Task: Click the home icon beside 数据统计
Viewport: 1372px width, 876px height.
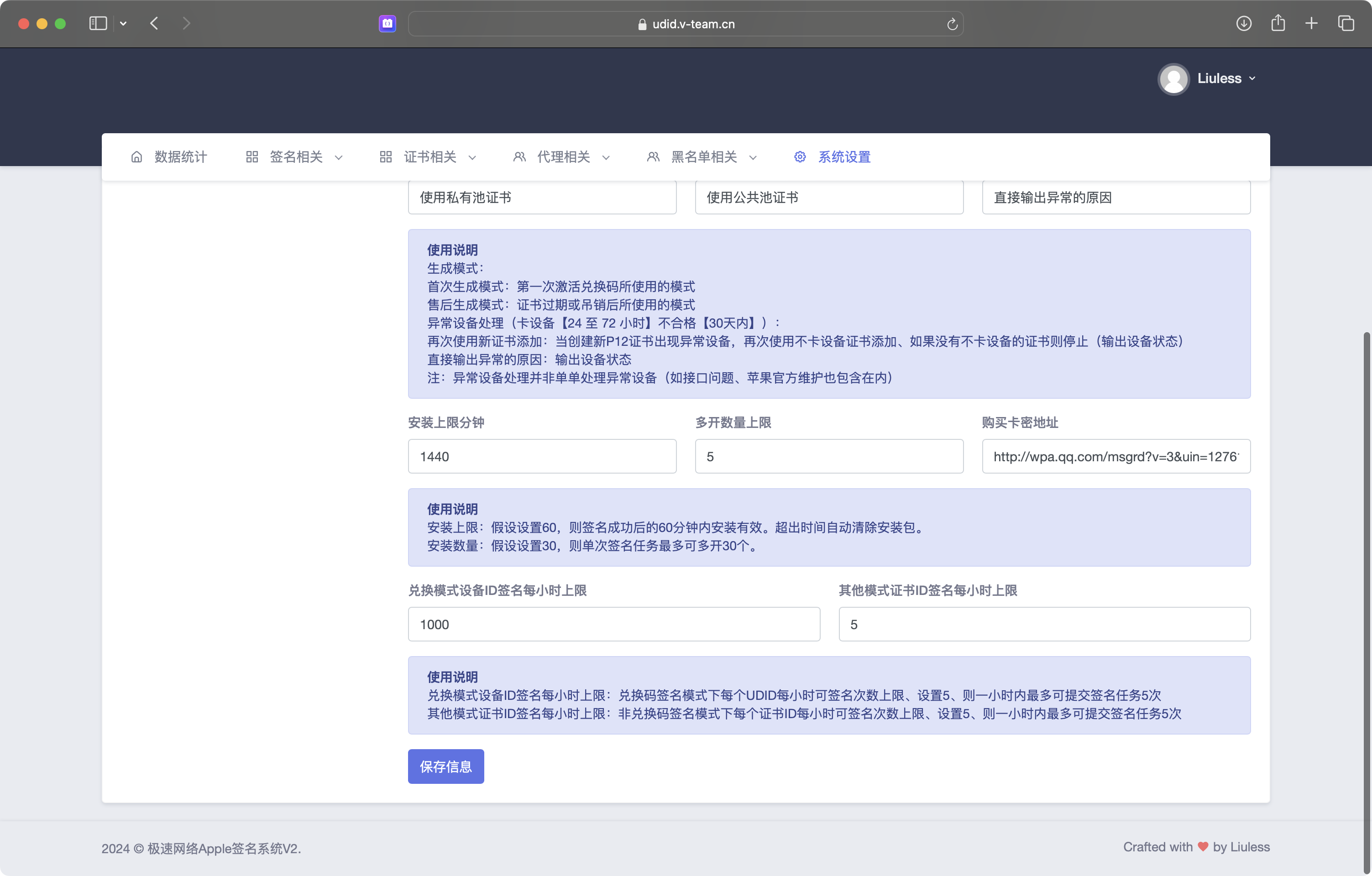Action: coord(137,156)
